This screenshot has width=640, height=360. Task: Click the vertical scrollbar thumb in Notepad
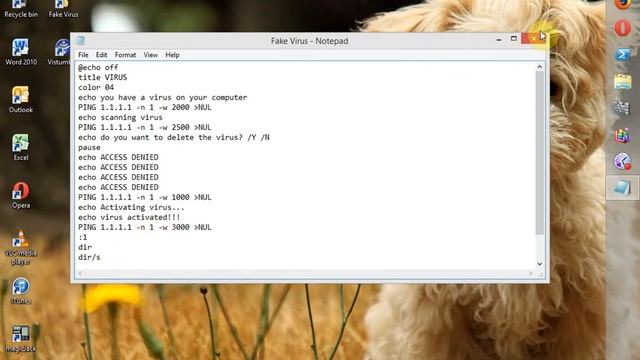540,153
